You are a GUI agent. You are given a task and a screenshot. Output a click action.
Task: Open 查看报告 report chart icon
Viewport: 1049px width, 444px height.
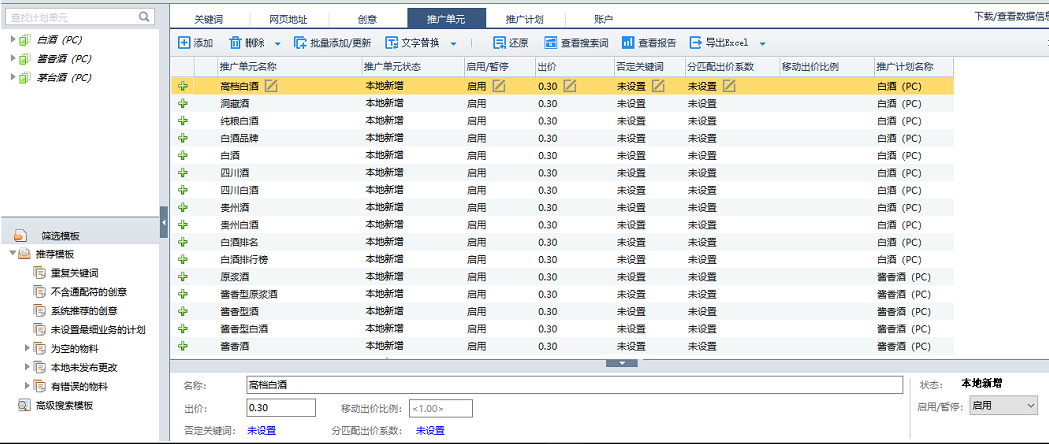tap(628, 43)
